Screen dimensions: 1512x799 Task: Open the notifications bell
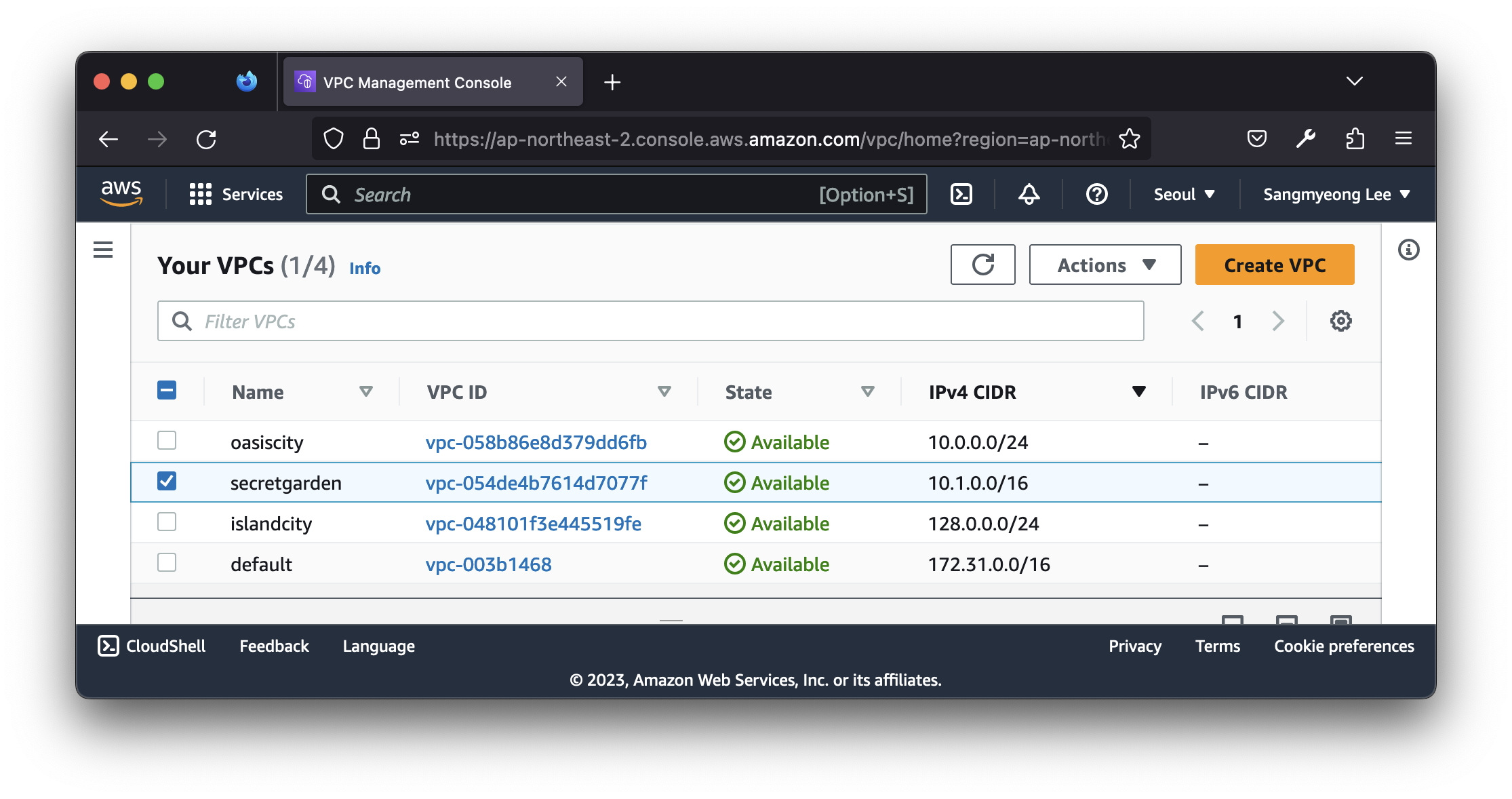[1029, 194]
